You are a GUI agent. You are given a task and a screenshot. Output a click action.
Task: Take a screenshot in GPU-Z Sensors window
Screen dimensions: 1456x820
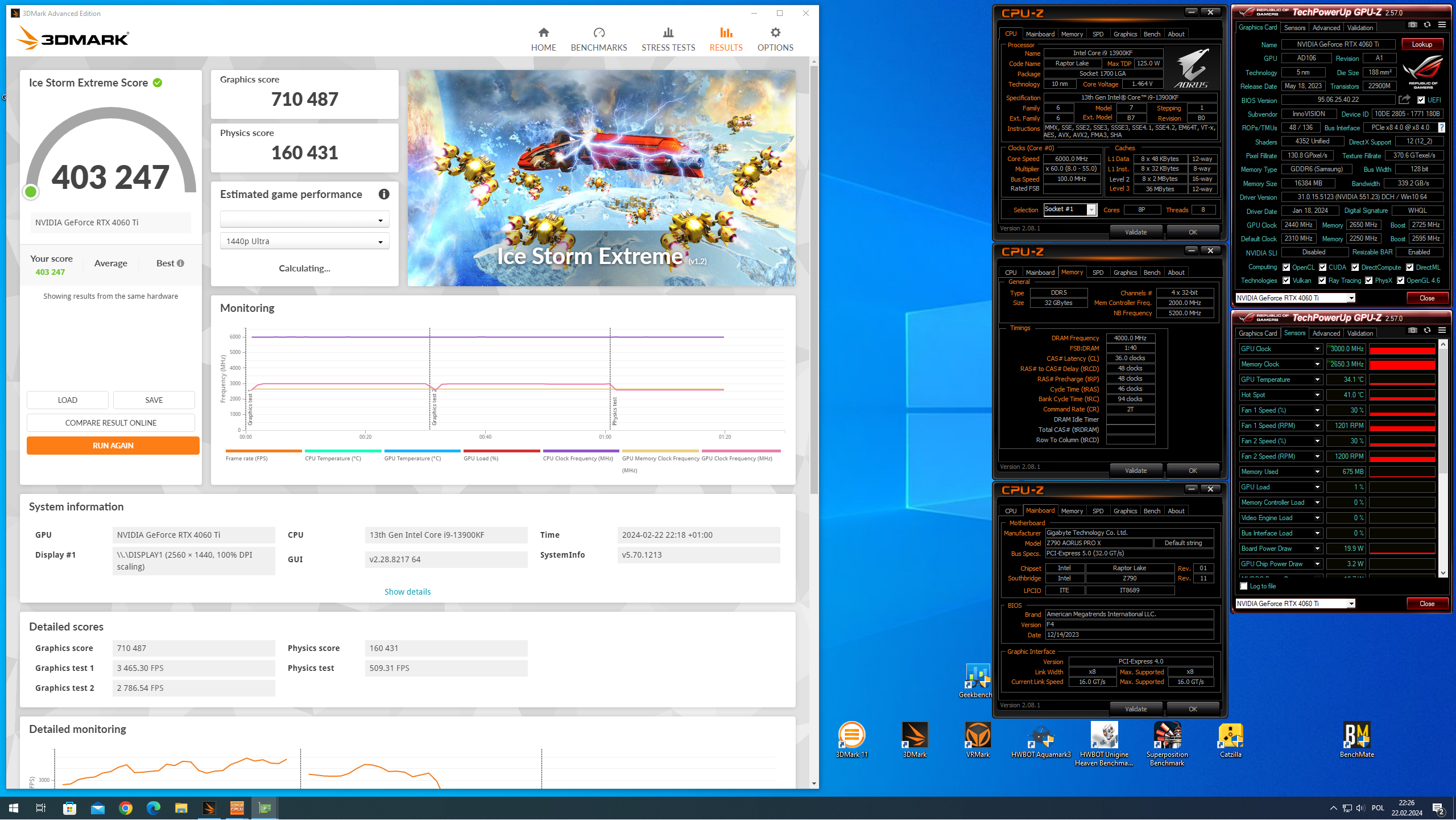click(1413, 331)
